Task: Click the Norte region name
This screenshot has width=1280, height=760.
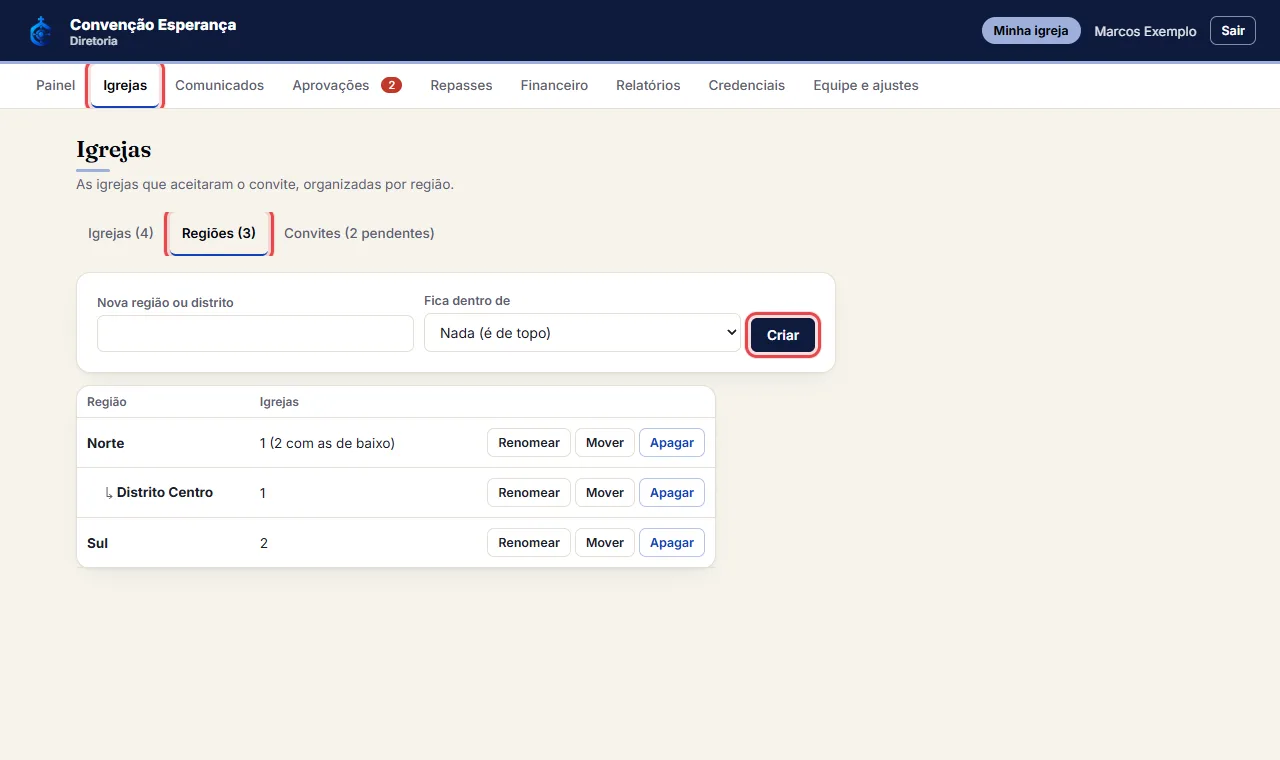Action: 106,443
